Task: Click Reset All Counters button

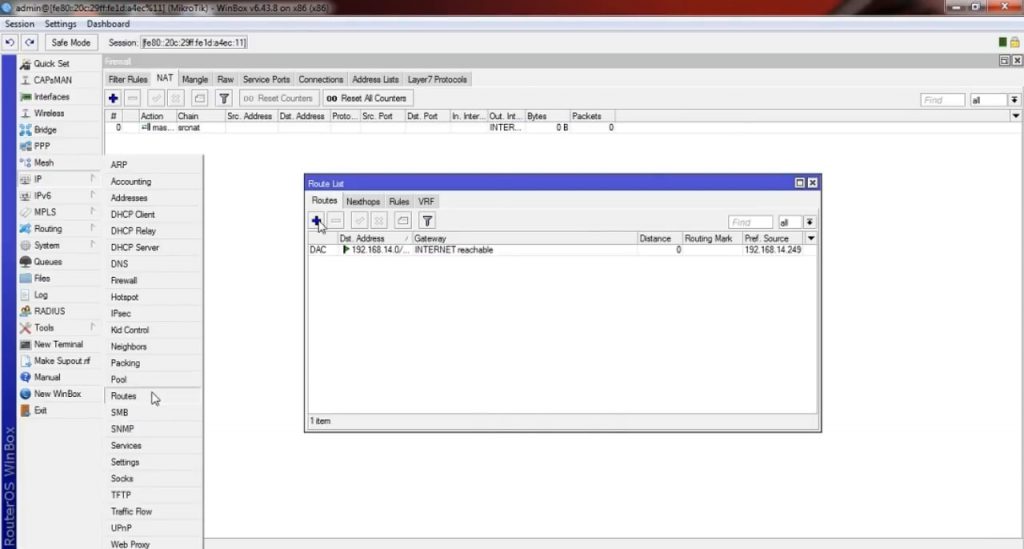Action: (368, 99)
